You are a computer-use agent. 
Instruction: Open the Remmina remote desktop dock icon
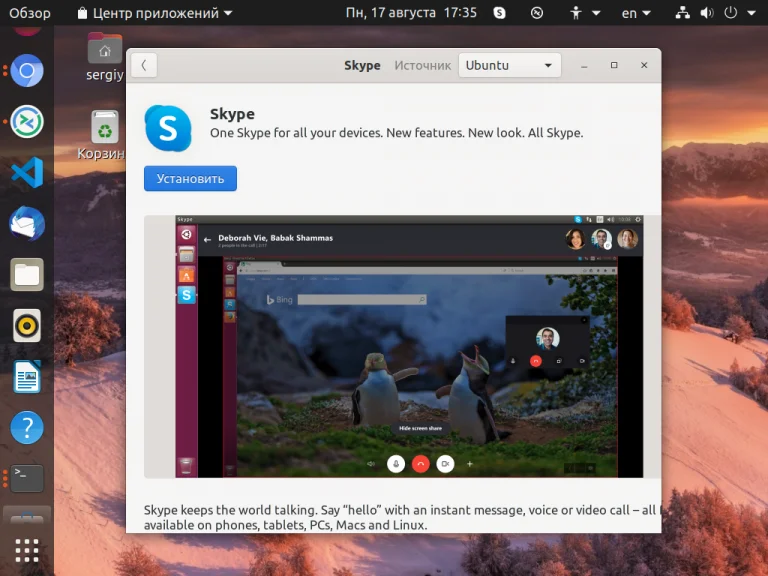coord(27,121)
